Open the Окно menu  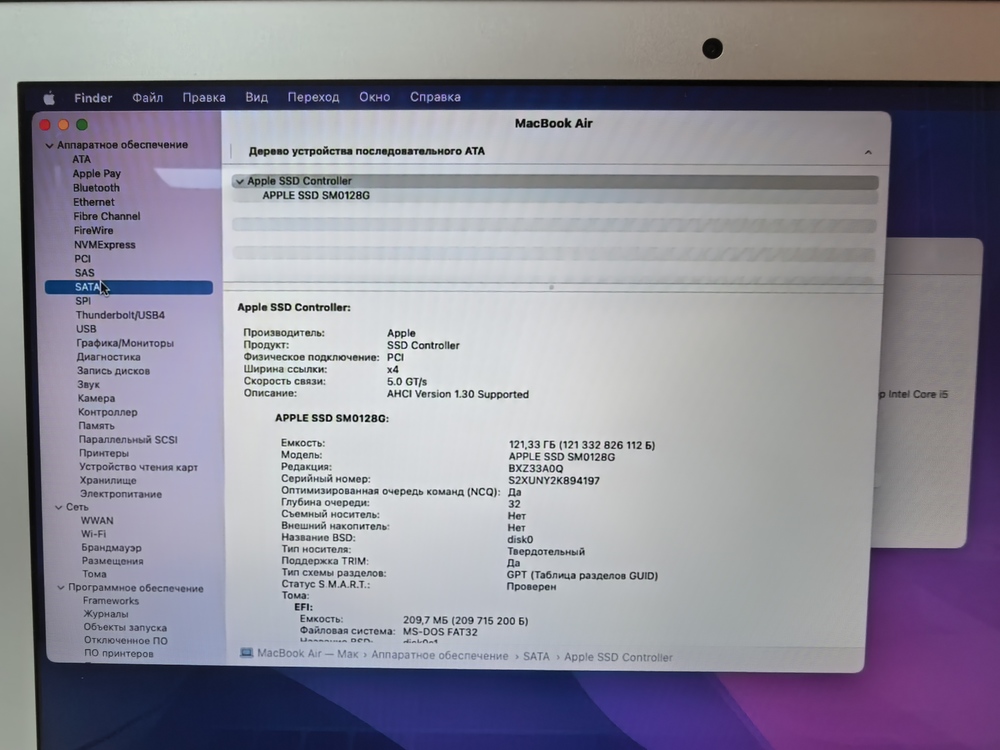(x=374, y=97)
